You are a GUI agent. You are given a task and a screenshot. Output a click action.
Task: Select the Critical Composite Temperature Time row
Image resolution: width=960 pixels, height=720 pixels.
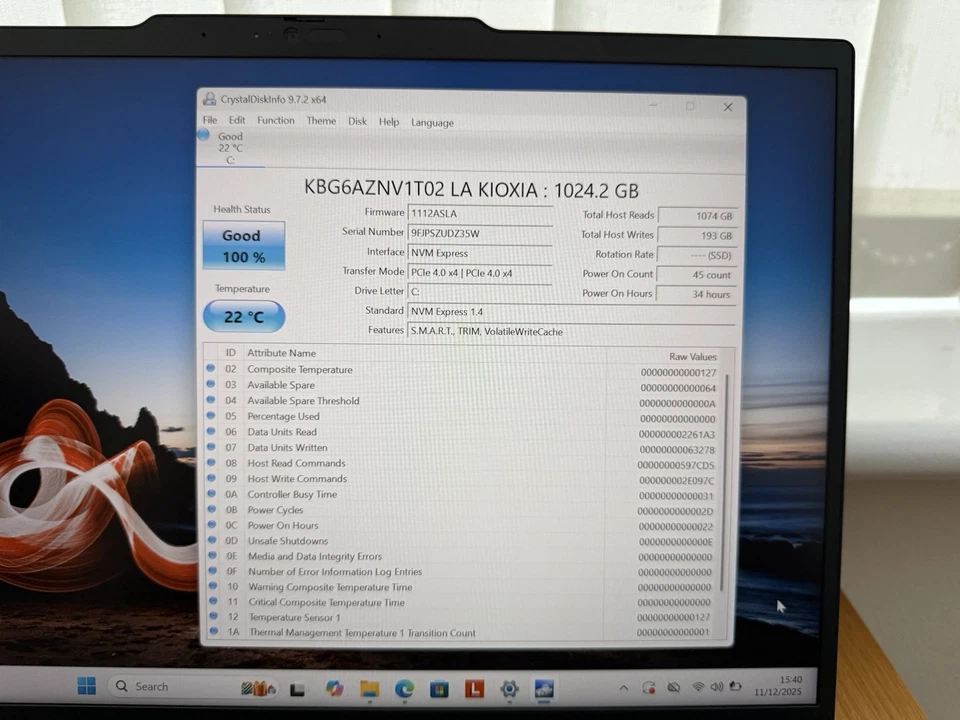462,602
